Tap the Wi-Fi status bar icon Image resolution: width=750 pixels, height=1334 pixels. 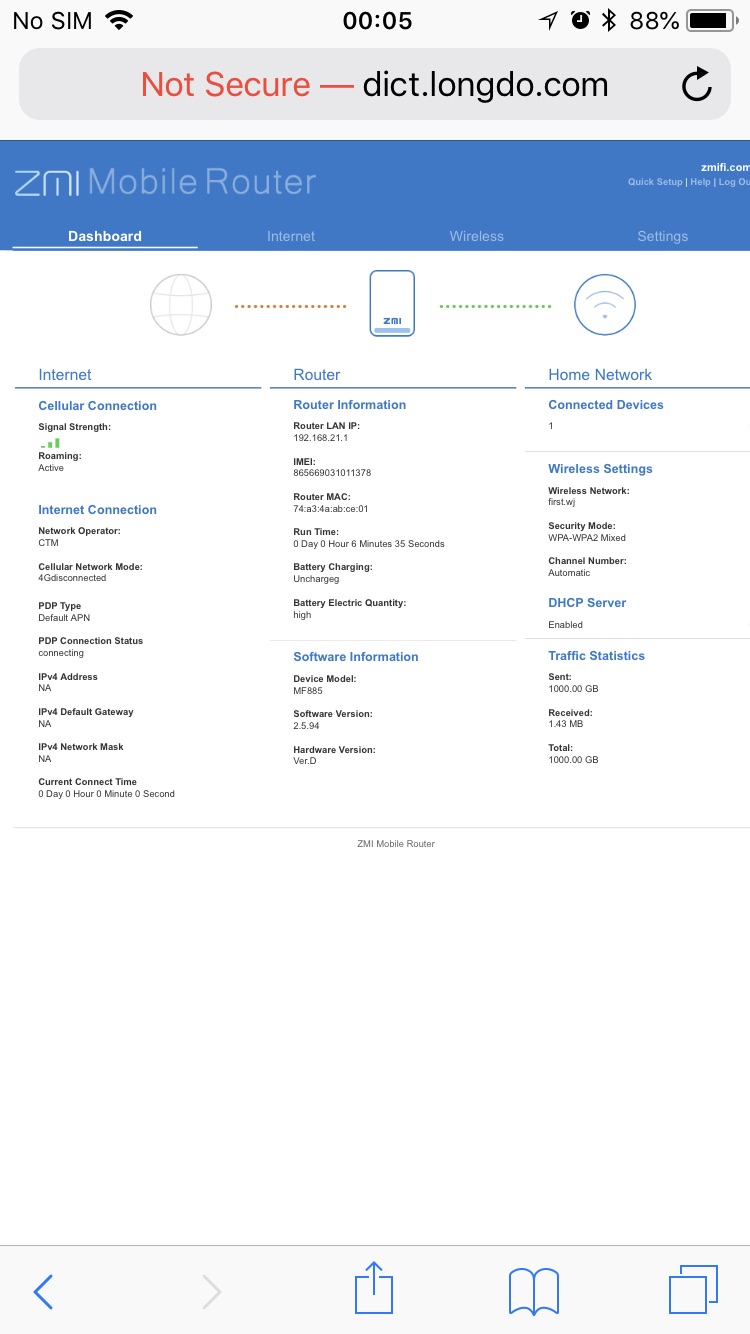click(x=119, y=20)
